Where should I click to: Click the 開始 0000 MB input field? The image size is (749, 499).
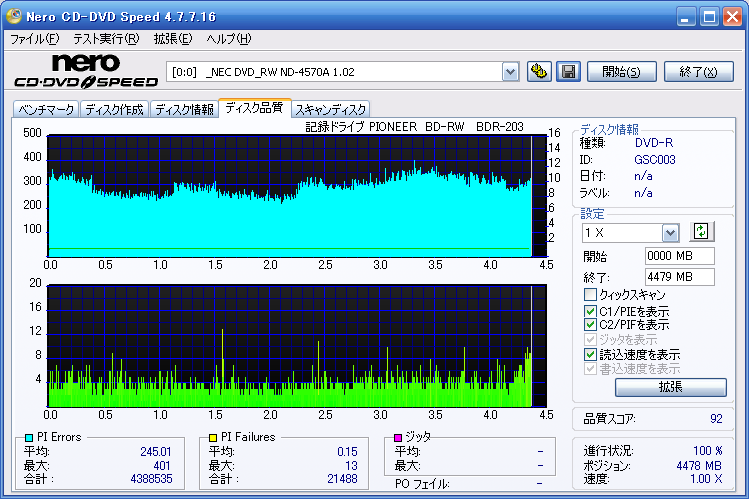[679, 256]
